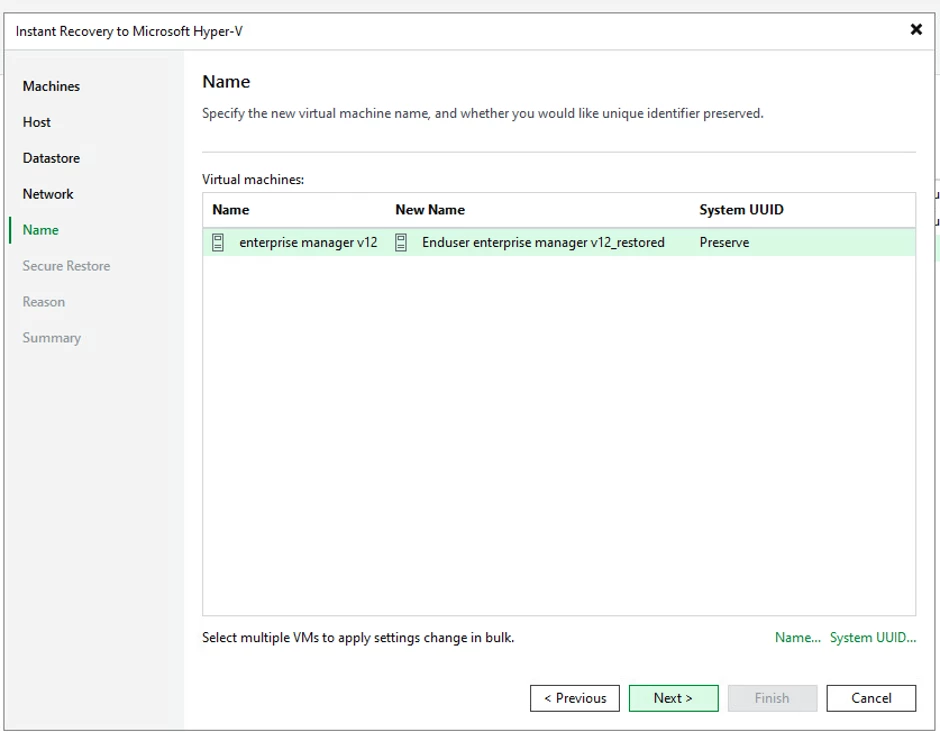Select the Secure Restore wizard step

click(66, 266)
